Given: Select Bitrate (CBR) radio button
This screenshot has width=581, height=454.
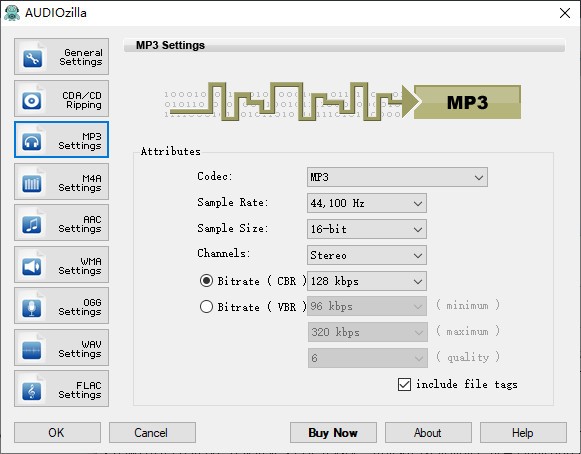Looking at the screenshot, I should point(206,281).
